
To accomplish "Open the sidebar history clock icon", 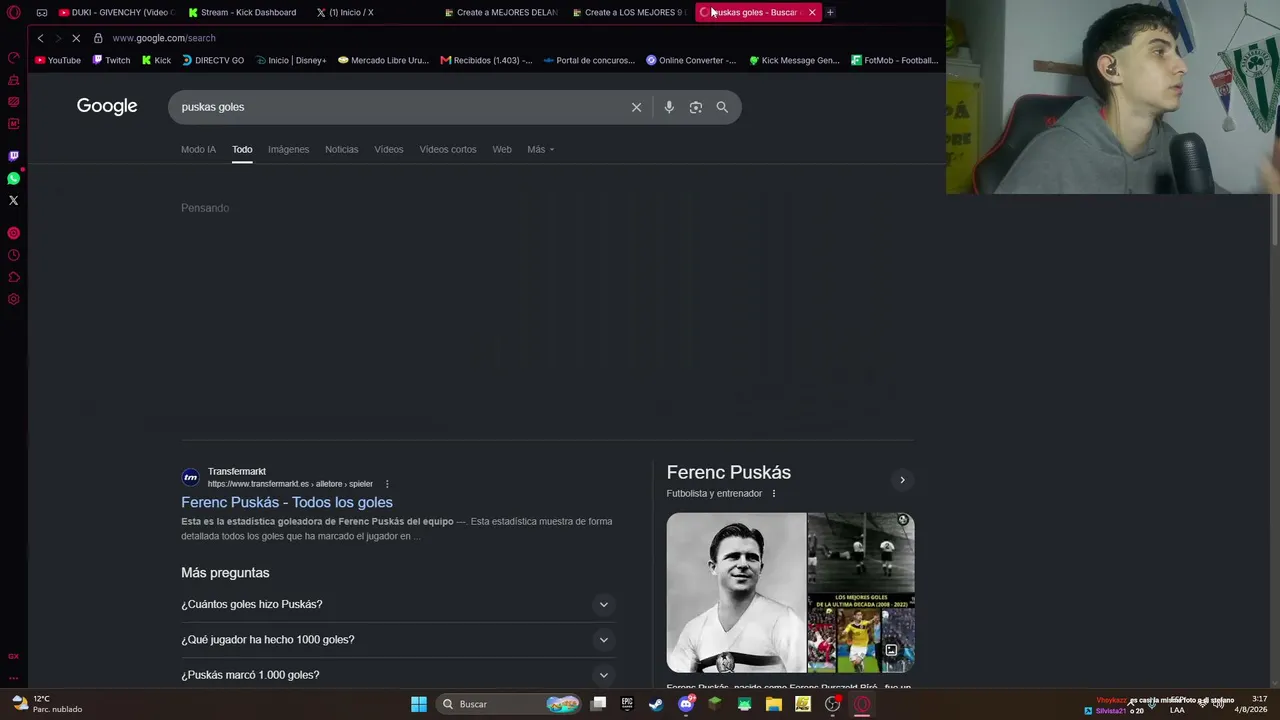I will click(x=13, y=255).
